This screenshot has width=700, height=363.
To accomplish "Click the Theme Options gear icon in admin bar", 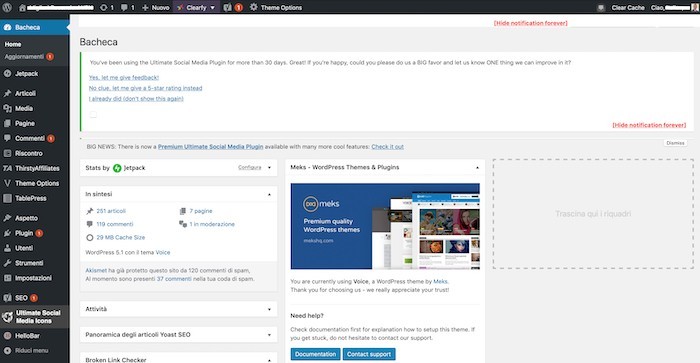I will click(x=254, y=7).
